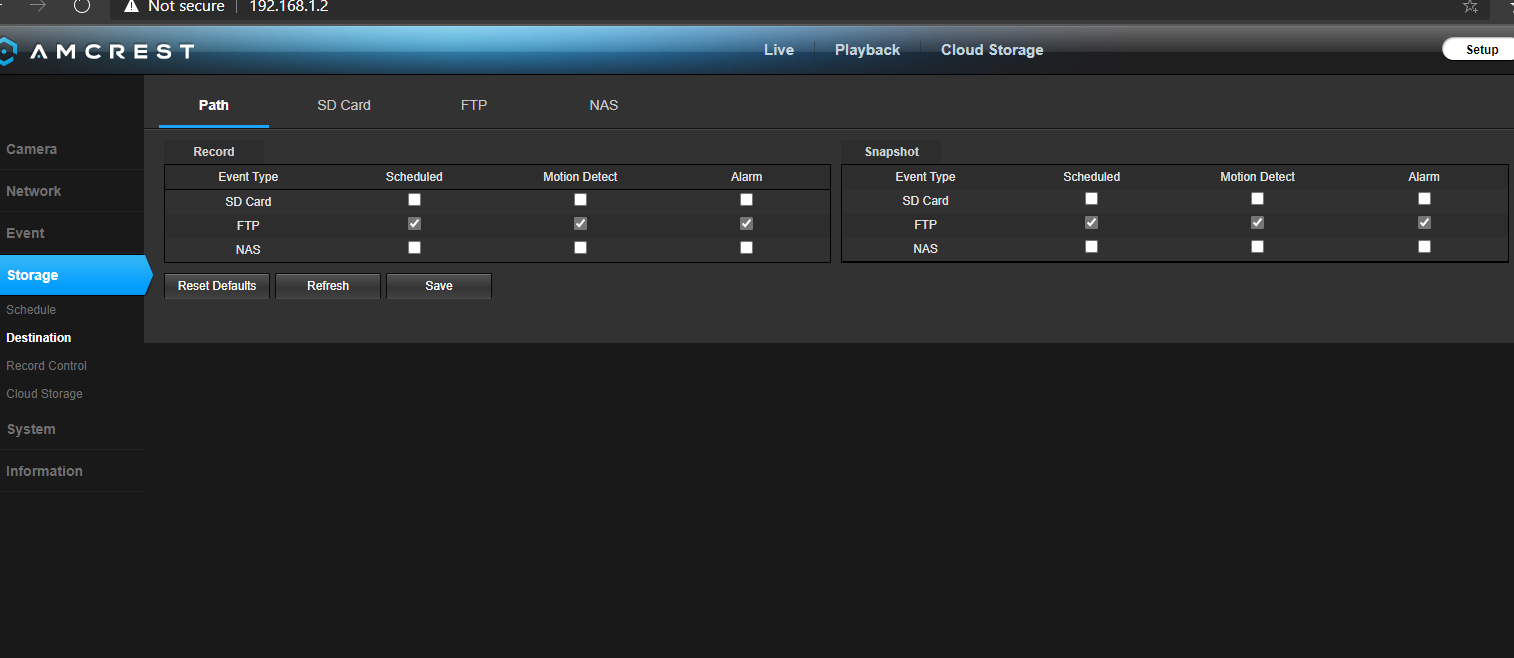Check SD Card Alarm snapshot checkbox
This screenshot has height=658, width=1514.
1424,199
